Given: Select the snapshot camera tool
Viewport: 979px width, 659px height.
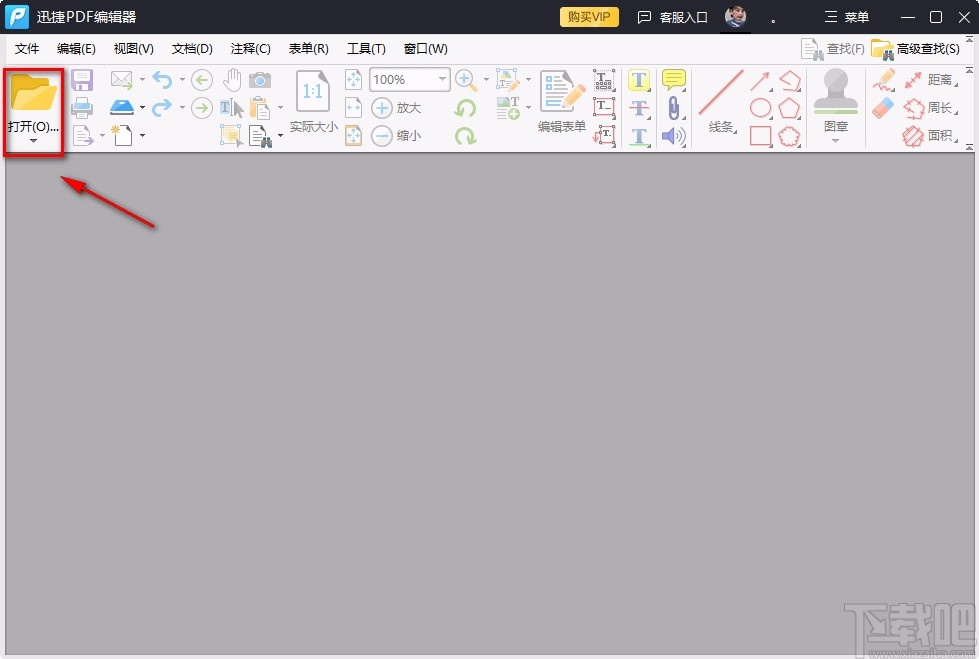Looking at the screenshot, I should click(x=260, y=80).
